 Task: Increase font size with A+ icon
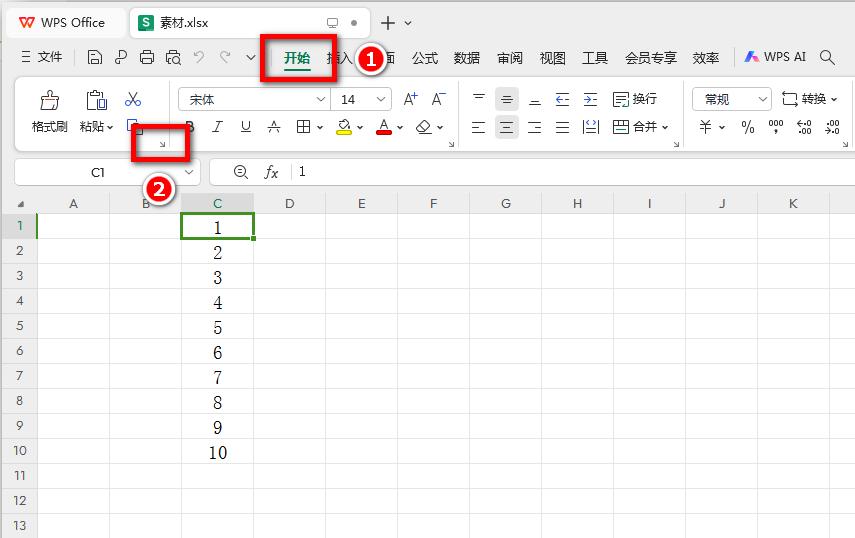411,99
